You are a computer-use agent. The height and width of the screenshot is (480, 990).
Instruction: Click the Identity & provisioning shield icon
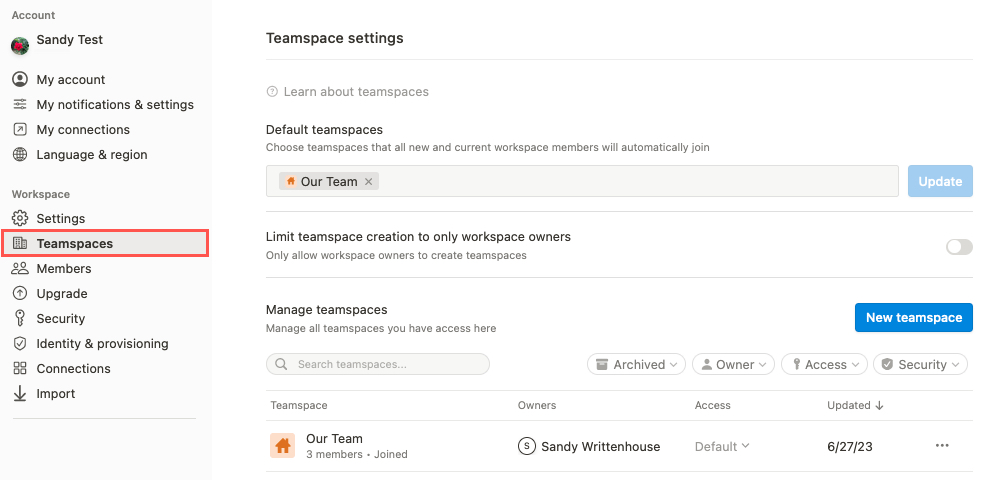pyautogui.click(x=20, y=344)
